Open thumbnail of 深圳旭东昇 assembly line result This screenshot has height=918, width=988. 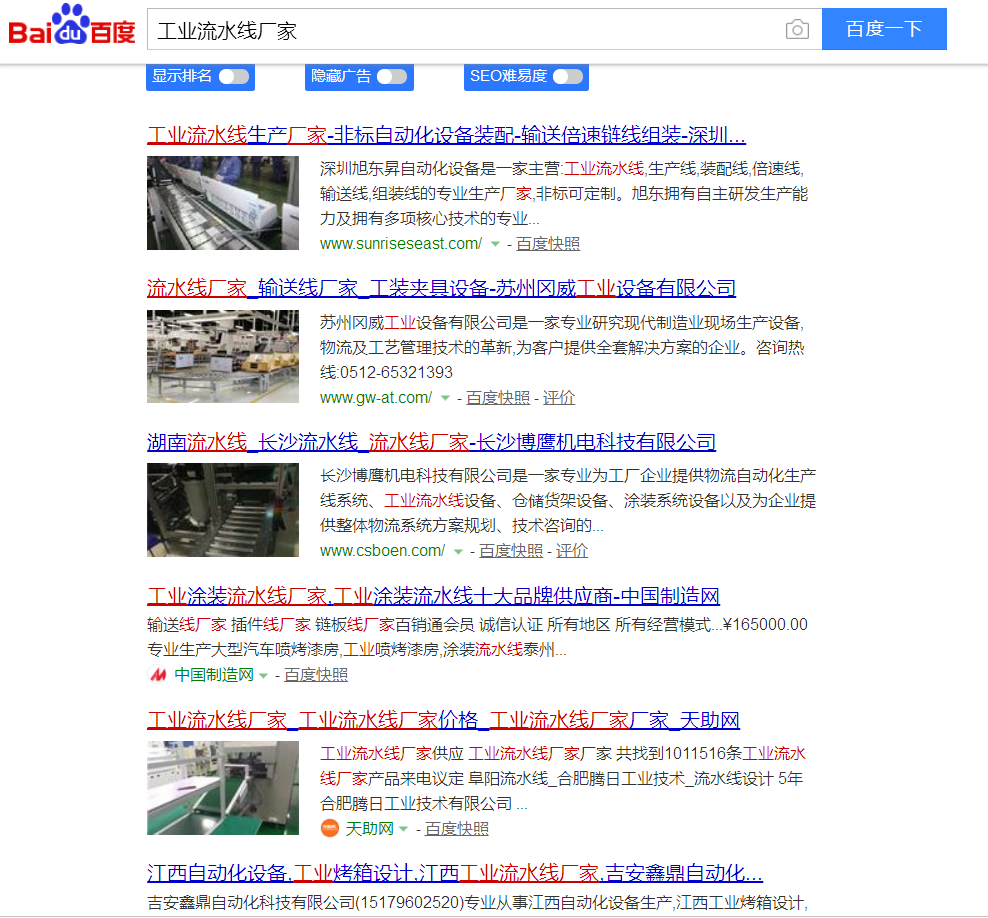coord(223,203)
